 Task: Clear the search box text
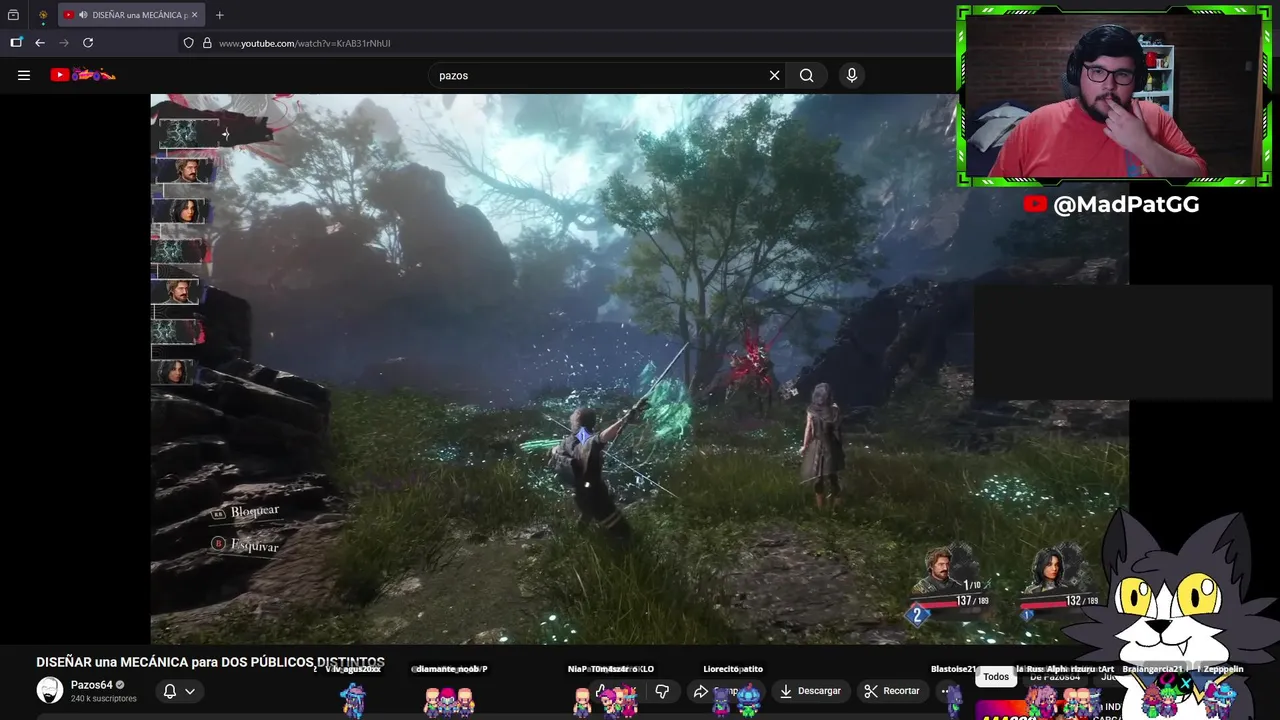(774, 75)
